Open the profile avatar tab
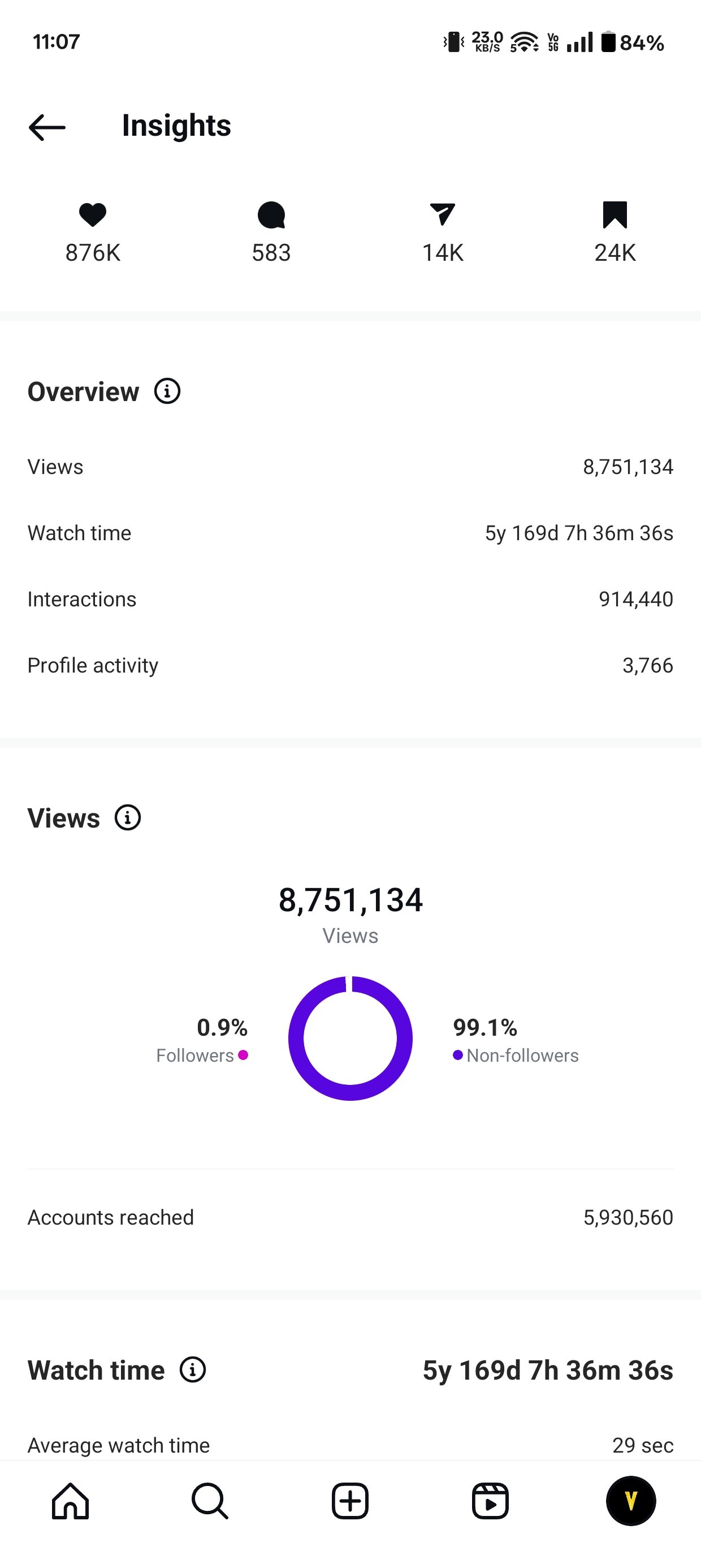Image resolution: width=701 pixels, height=1568 pixels. (631, 1501)
